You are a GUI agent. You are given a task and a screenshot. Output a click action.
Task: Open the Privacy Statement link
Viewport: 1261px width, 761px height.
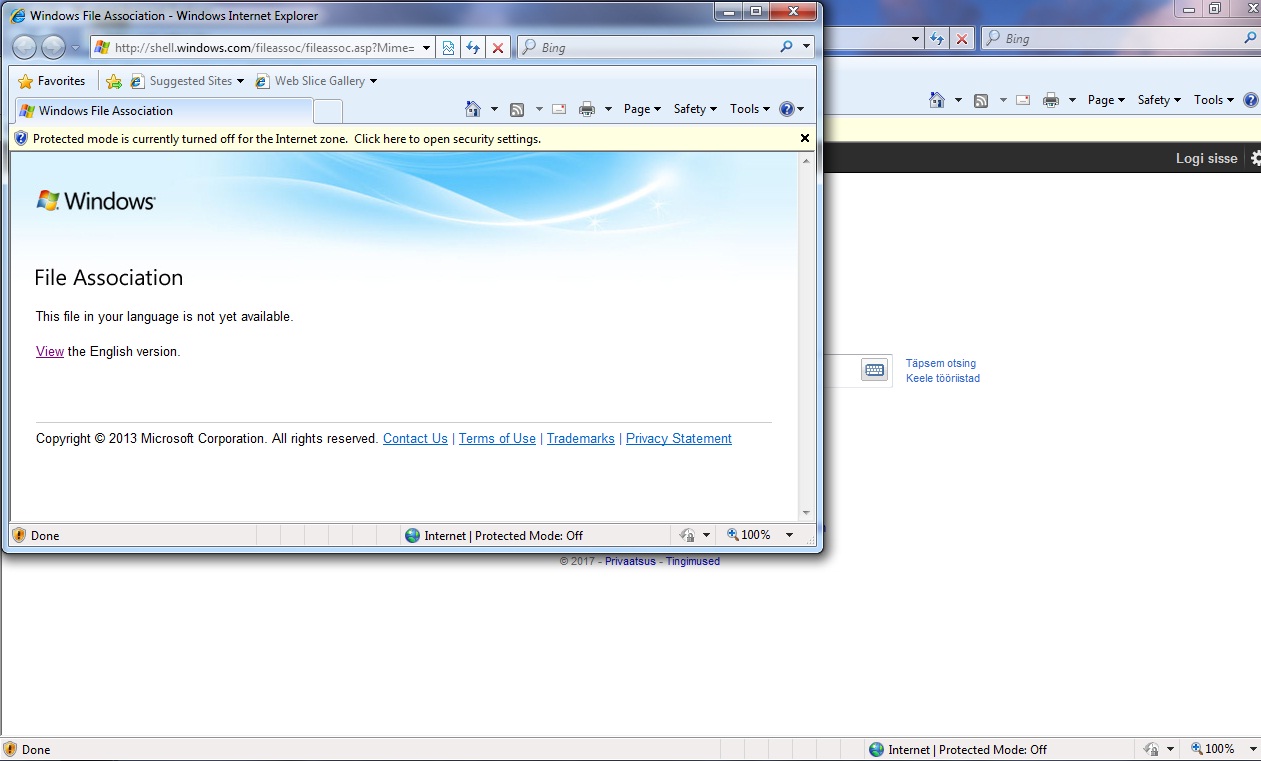pos(678,438)
